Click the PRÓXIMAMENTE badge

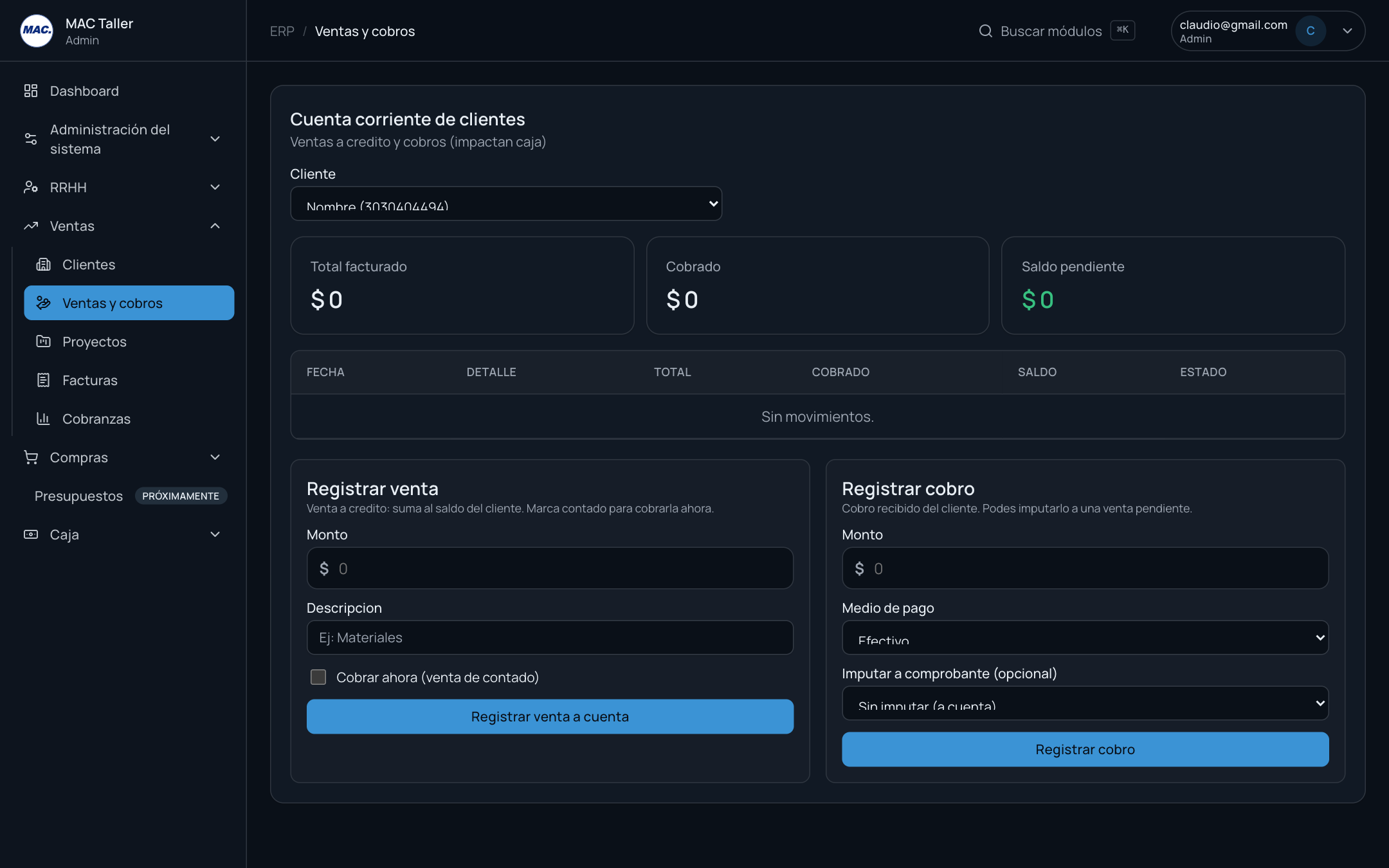[x=181, y=496]
